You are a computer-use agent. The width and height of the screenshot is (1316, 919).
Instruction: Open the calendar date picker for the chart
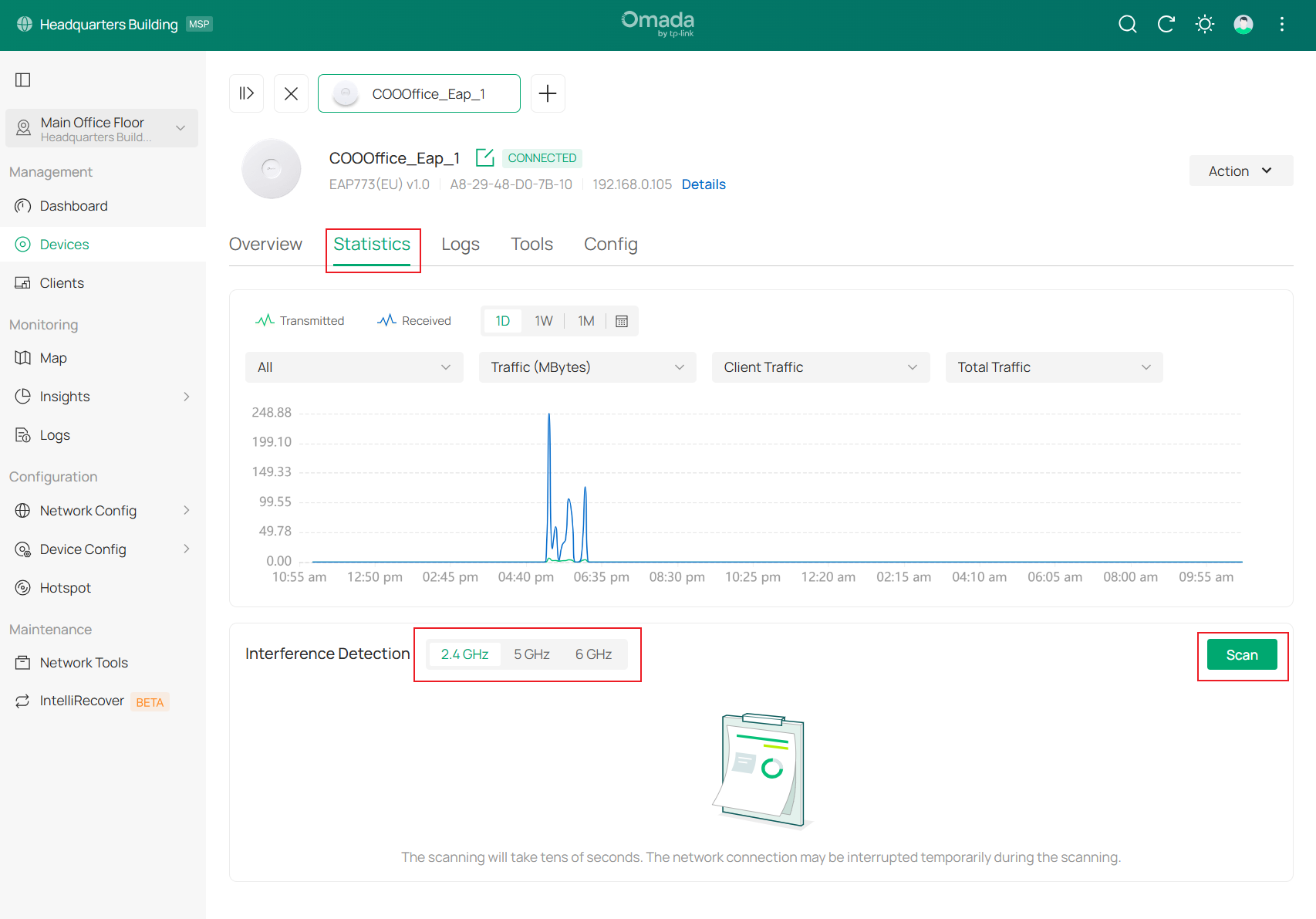[x=623, y=320]
